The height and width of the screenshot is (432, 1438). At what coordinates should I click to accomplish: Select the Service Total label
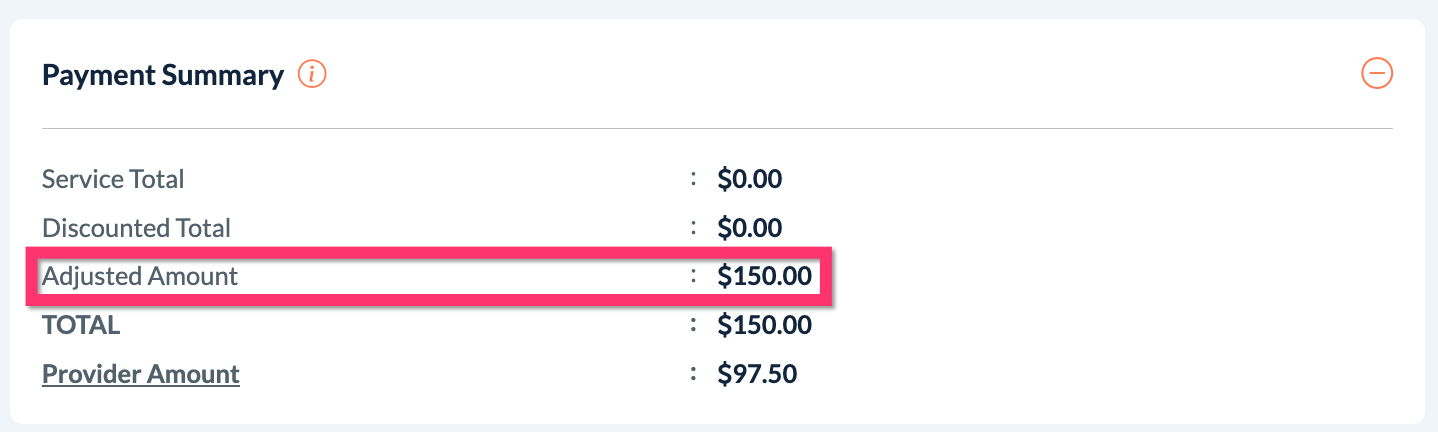[113, 179]
